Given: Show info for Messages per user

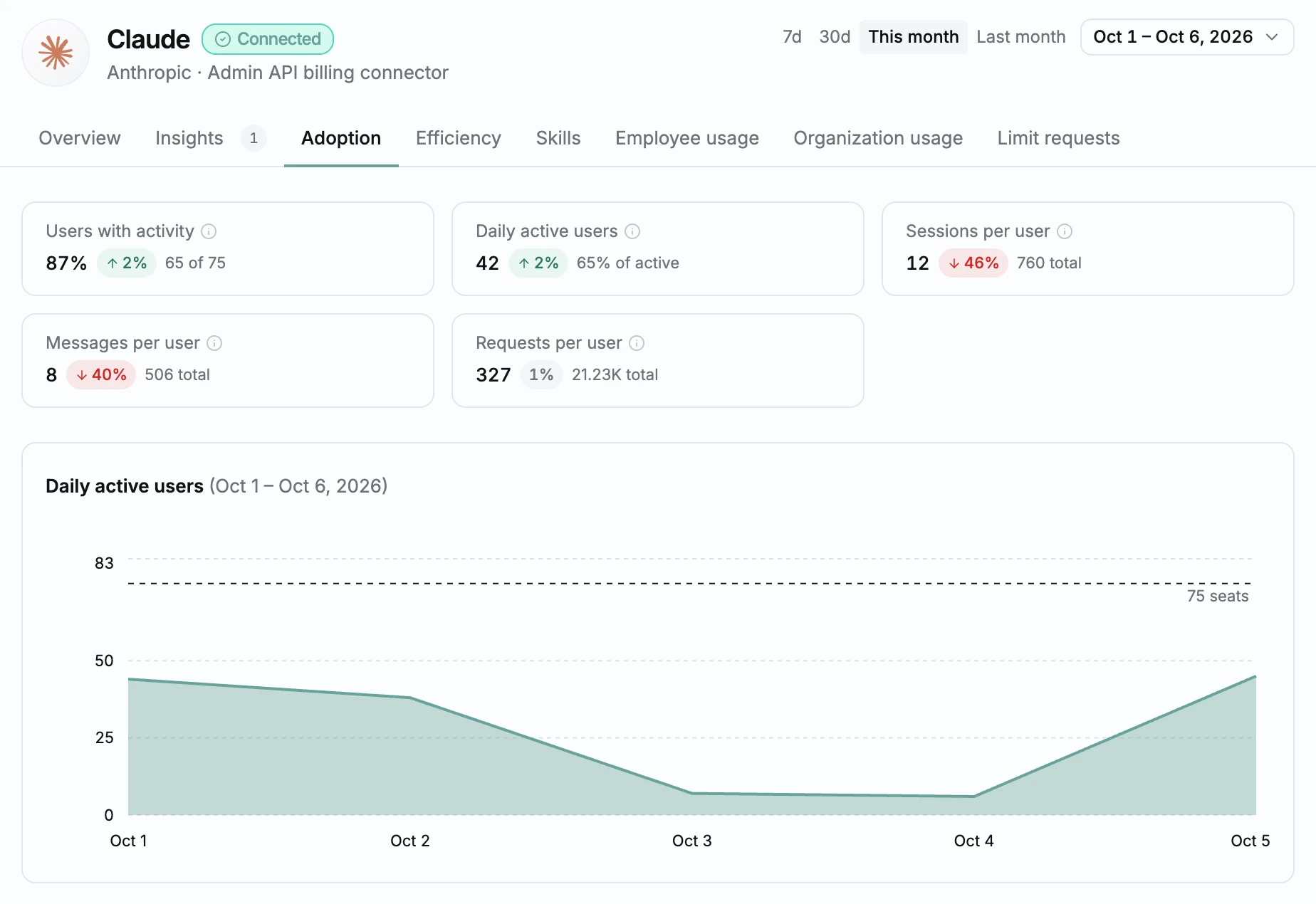Looking at the screenshot, I should (x=214, y=343).
